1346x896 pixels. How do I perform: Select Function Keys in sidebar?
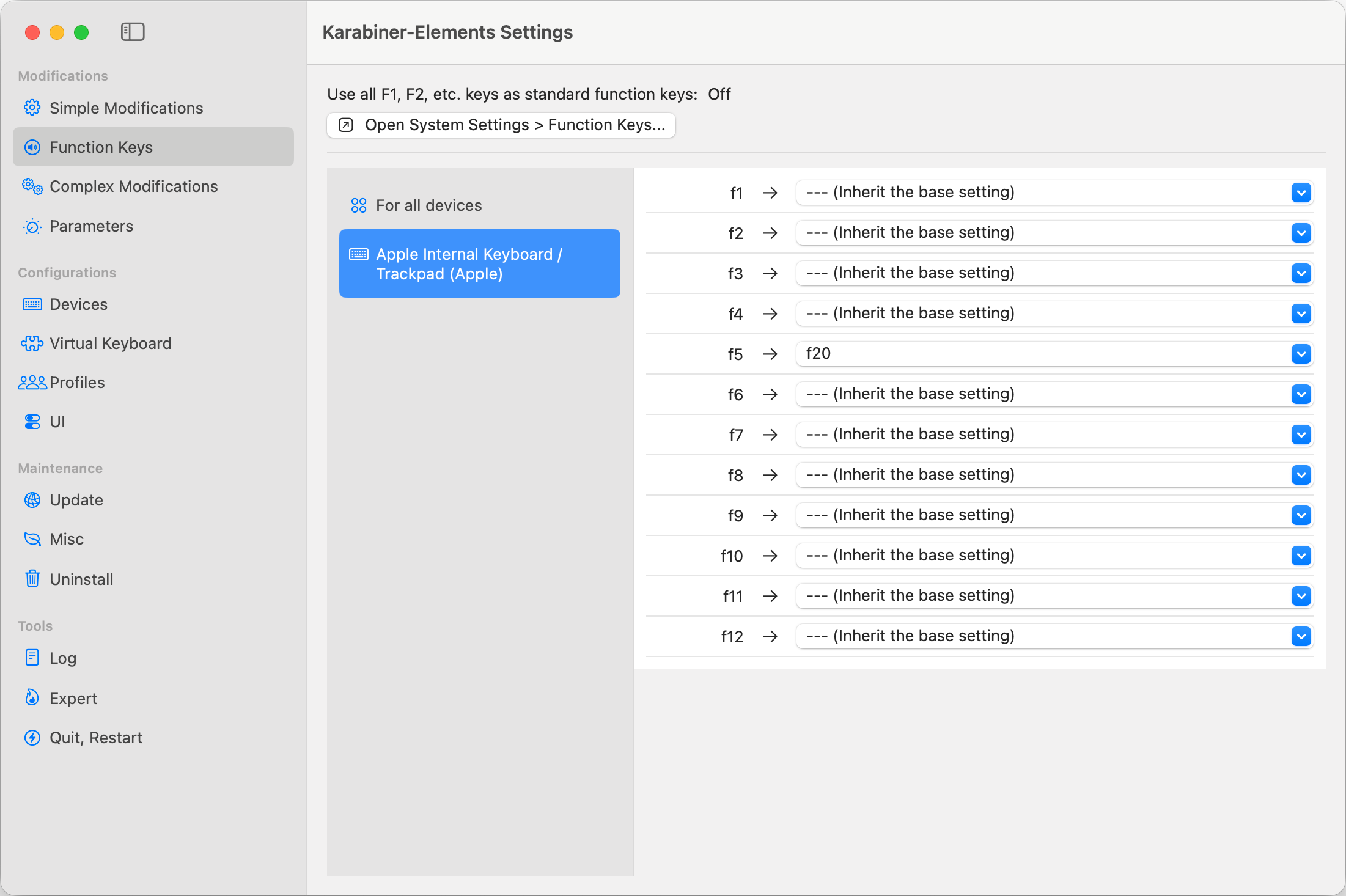(x=153, y=147)
